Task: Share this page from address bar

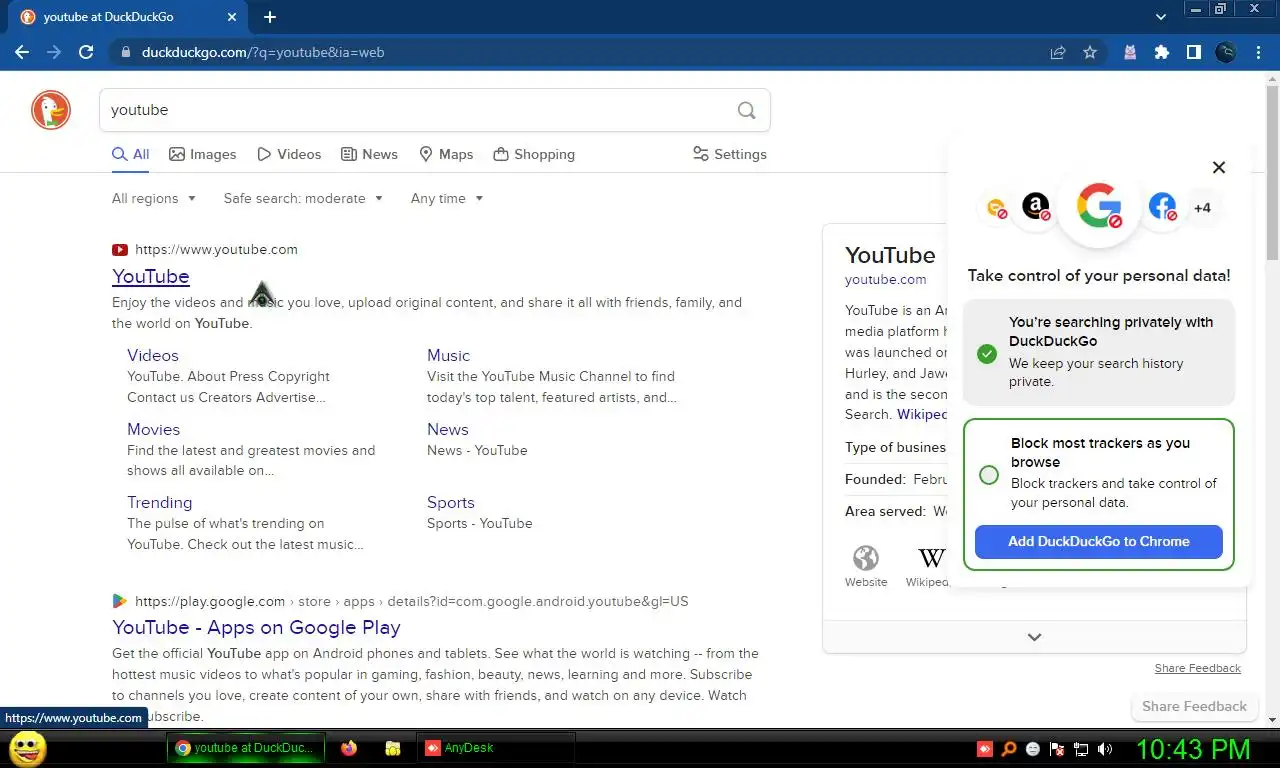Action: [1058, 52]
